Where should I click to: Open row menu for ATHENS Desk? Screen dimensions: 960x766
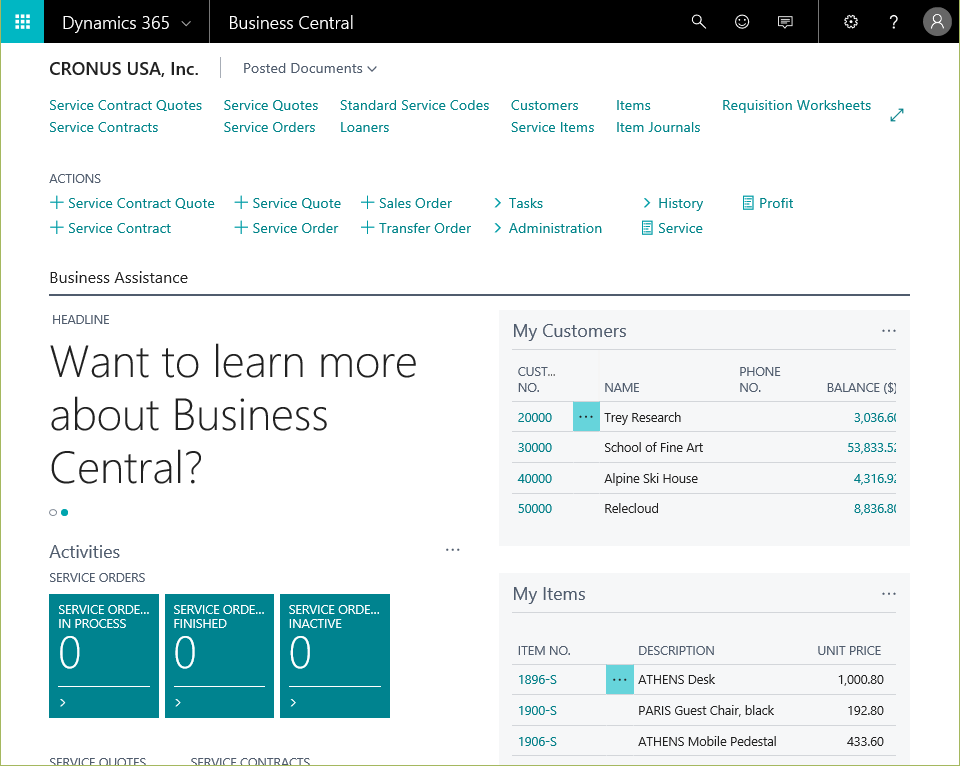[620, 680]
